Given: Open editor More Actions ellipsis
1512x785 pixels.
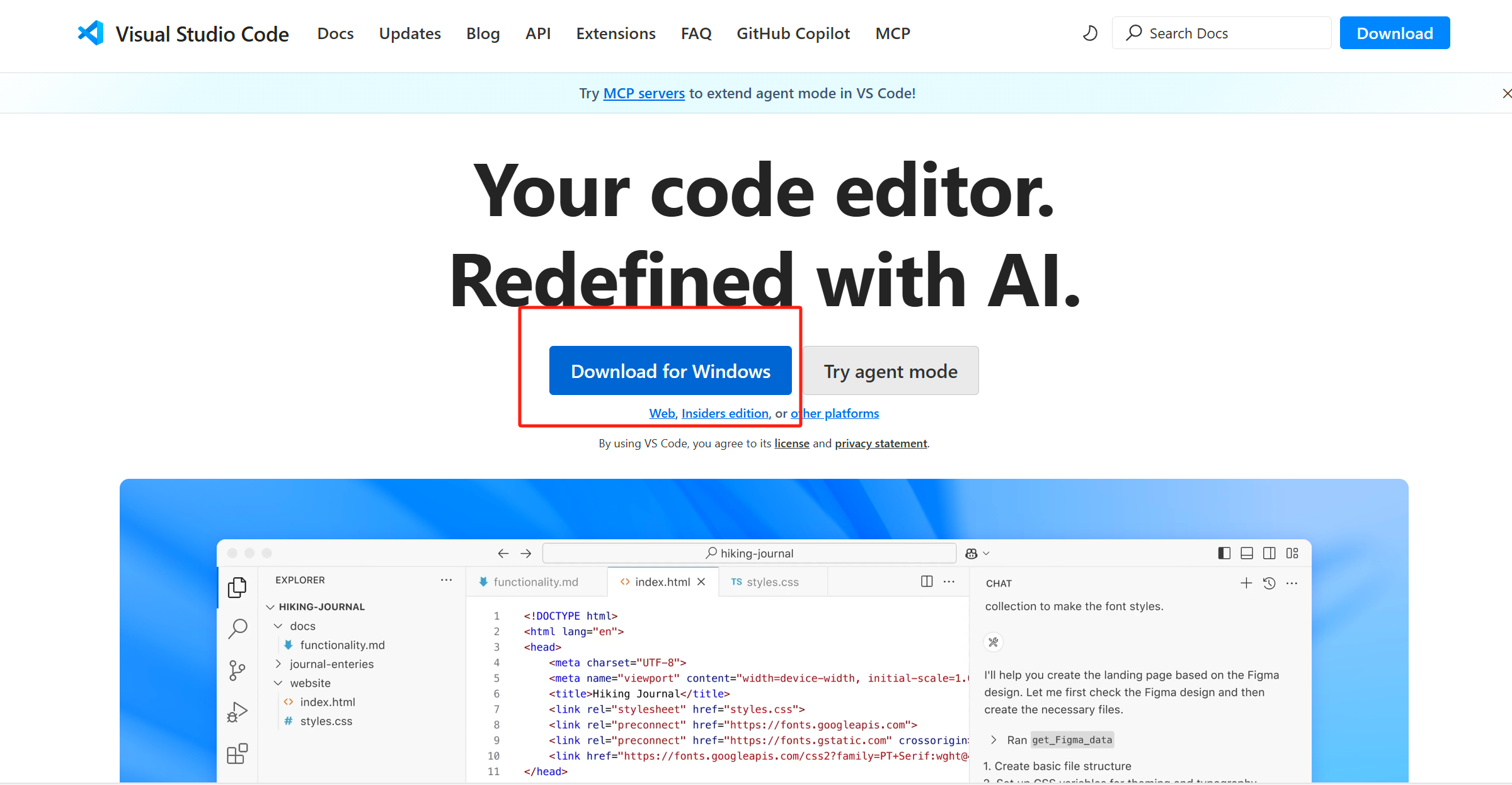Looking at the screenshot, I should [x=949, y=581].
